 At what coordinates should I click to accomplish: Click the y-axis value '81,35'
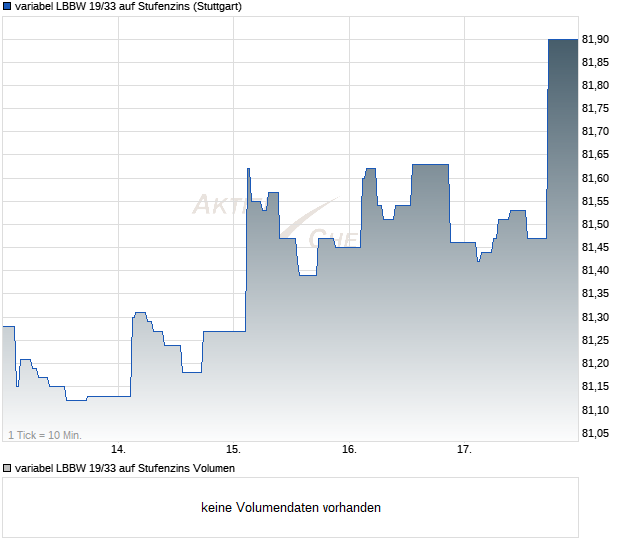tap(595, 293)
